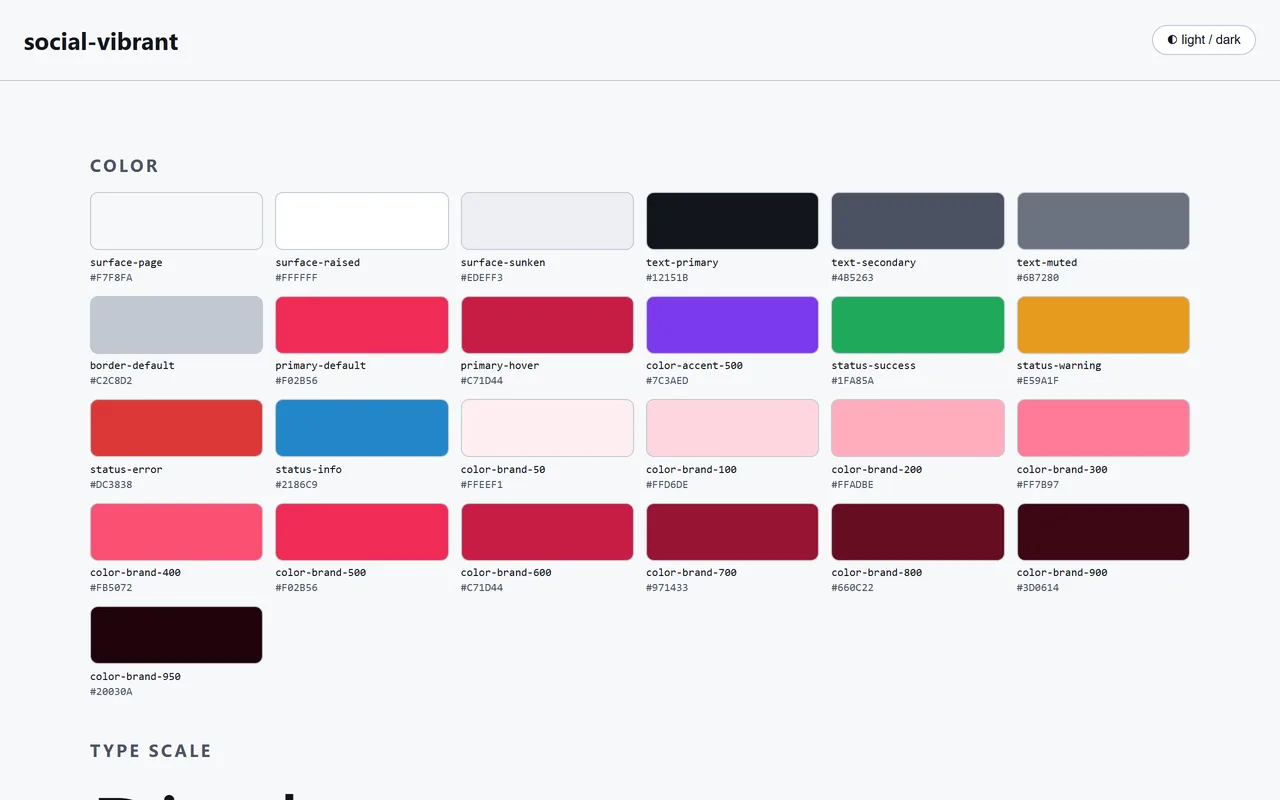Image resolution: width=1280 pixels, height=800 pixels.
Task: Select the primary-hover swatch
Action: point(547,325)
